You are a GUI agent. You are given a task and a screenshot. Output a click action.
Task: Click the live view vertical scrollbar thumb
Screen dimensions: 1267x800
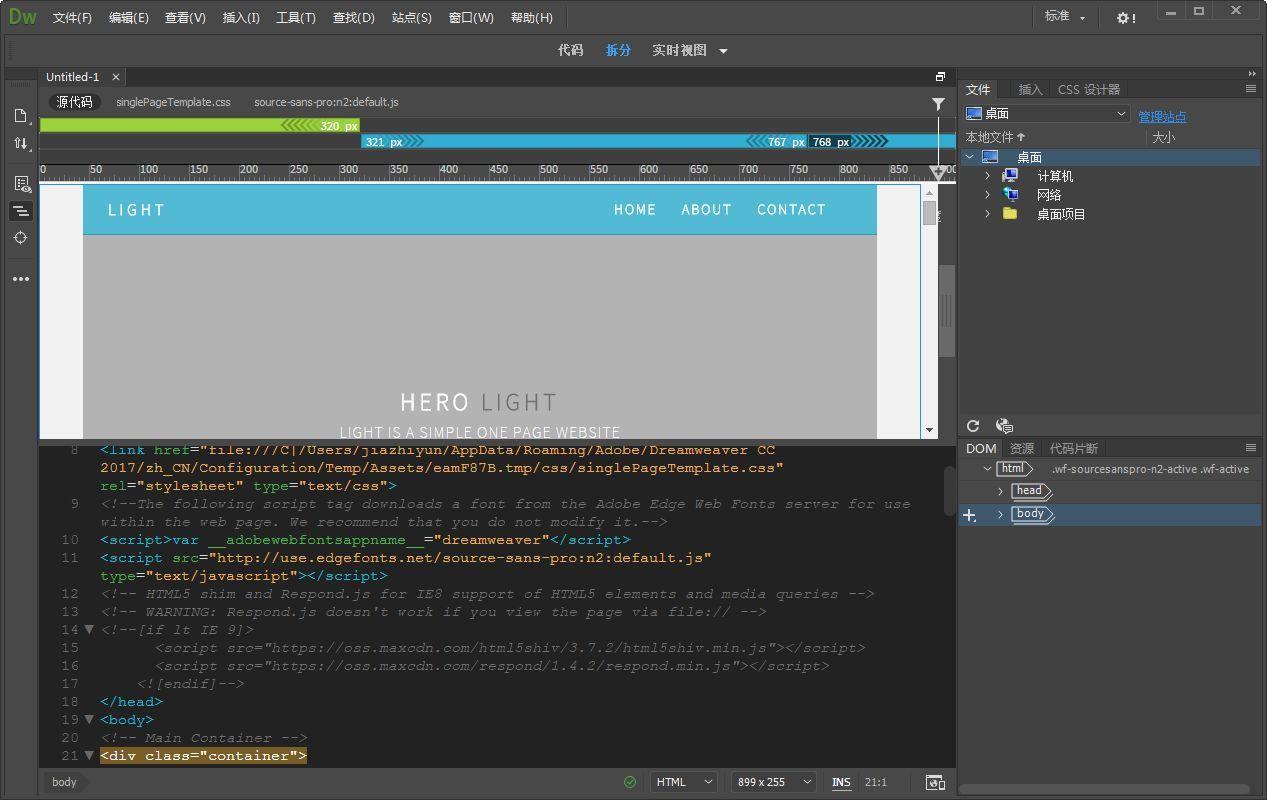click(x=930, y=213)
